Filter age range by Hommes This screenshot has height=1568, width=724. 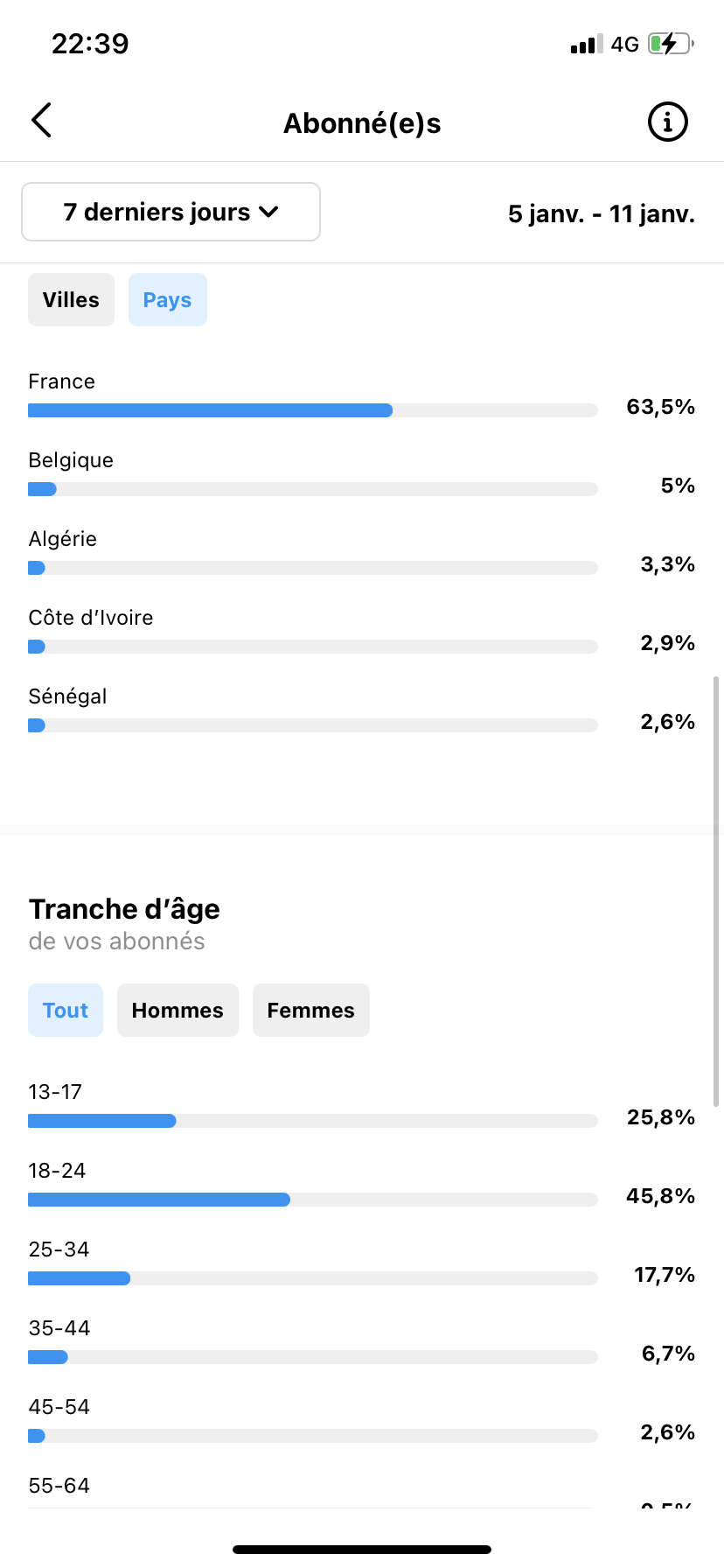tap(178, 1011)
